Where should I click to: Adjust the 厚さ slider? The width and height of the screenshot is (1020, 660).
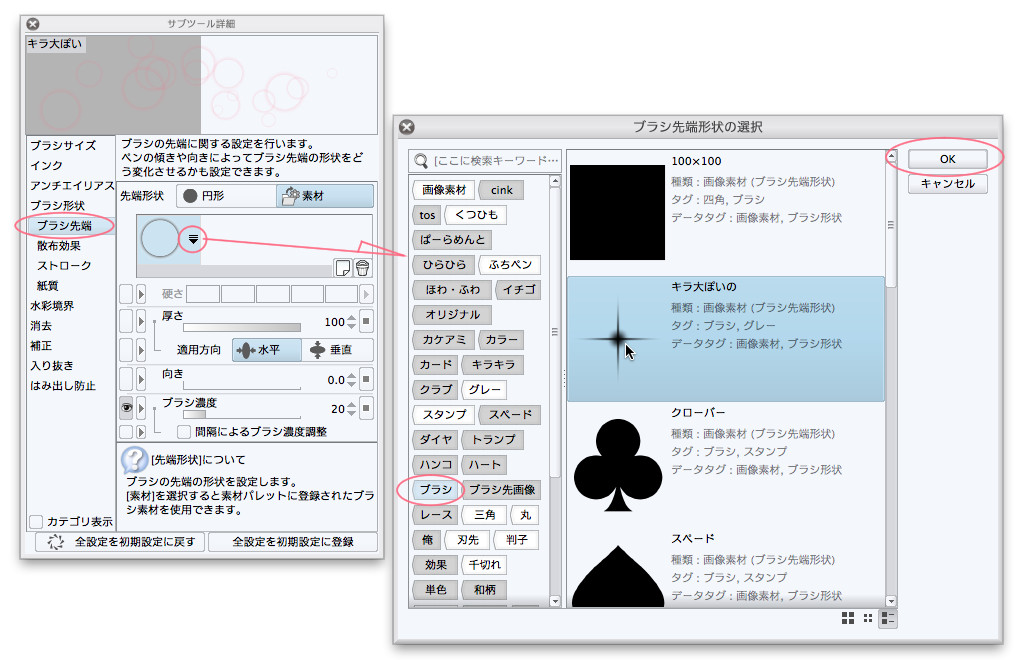click(x=242, y=327)
